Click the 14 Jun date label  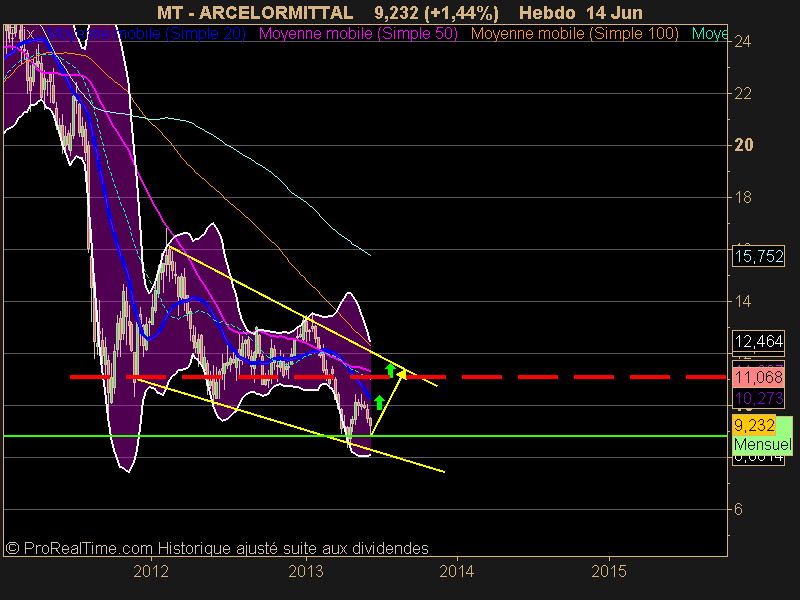[614, 12]
